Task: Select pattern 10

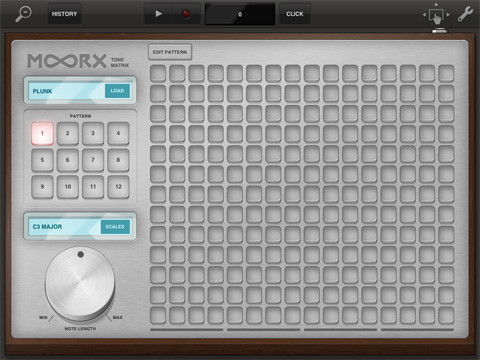Action: [68, 187]
